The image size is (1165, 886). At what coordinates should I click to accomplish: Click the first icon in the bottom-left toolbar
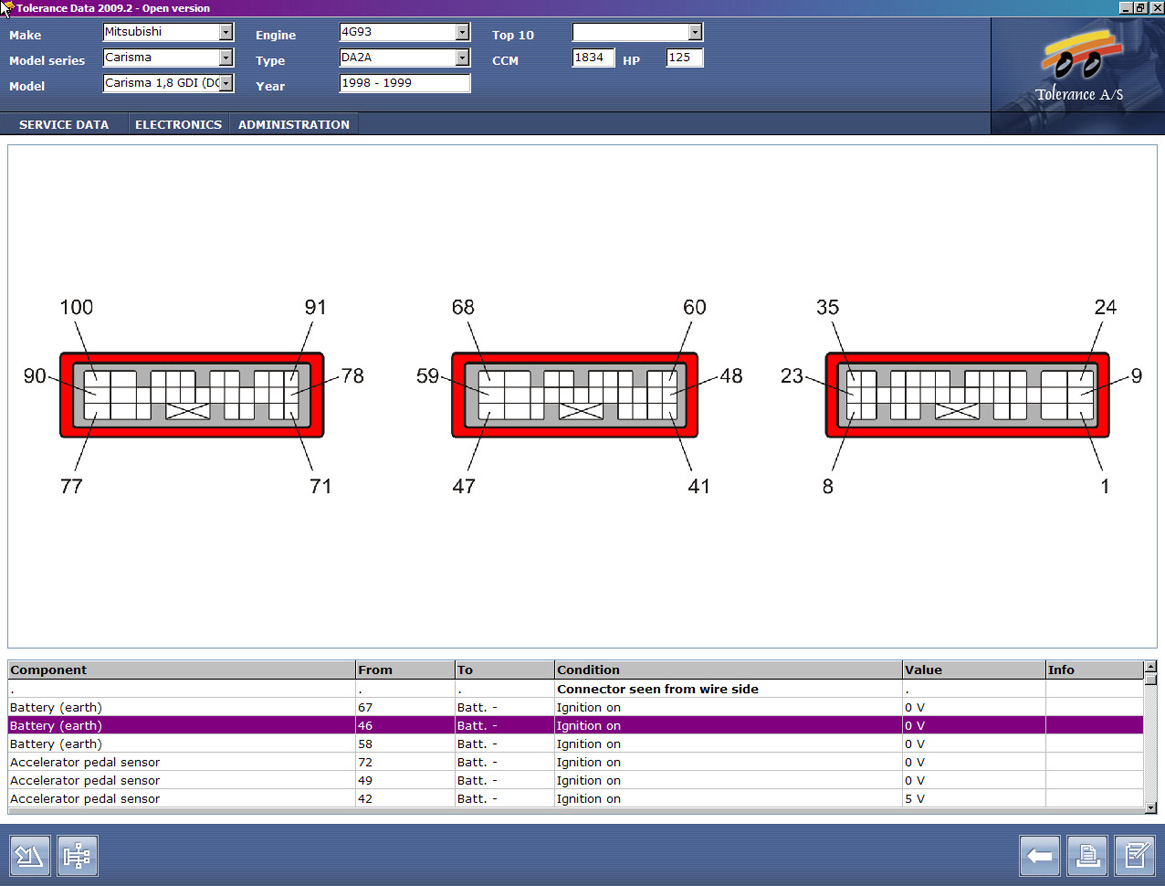(x=29, y=856)
